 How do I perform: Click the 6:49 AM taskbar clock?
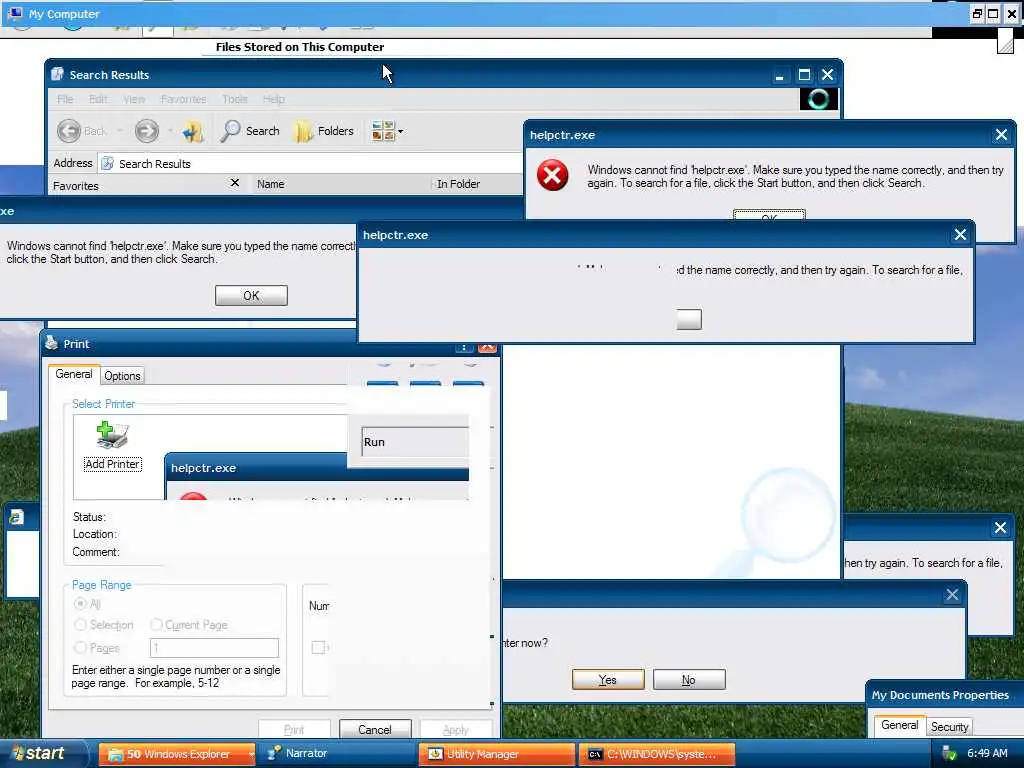coord(987,753)
